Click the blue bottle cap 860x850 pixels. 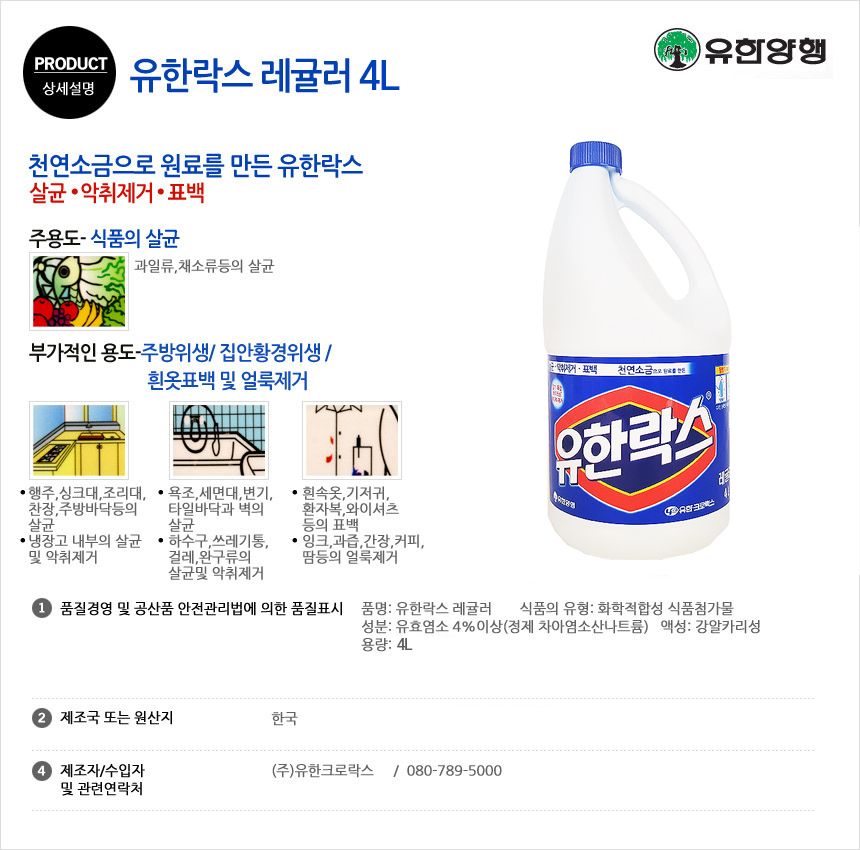pyautogui.click(x=596, y=157)
